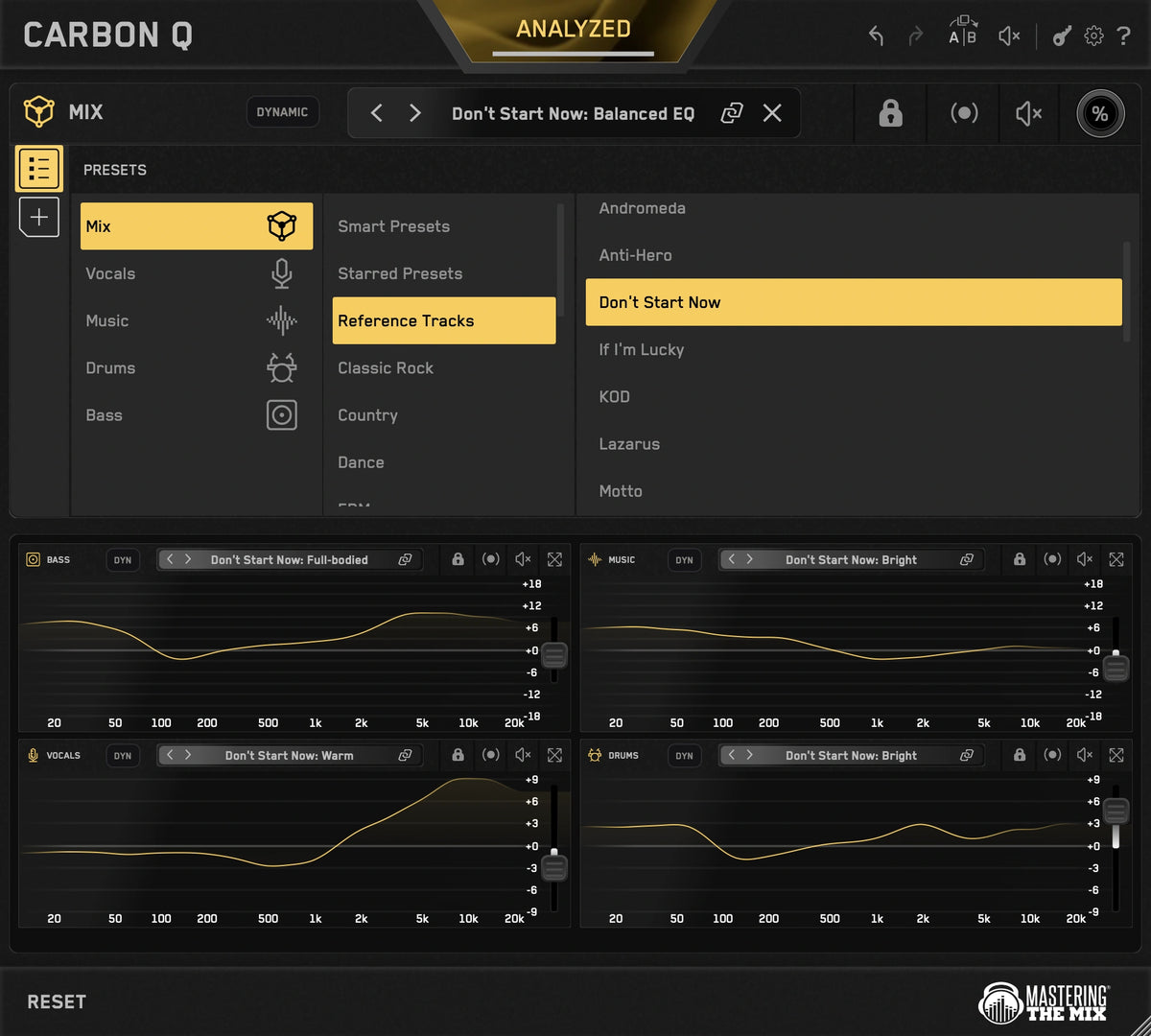Open the Country preset group
This screenshot has width=1151, height=1036.
443,415
